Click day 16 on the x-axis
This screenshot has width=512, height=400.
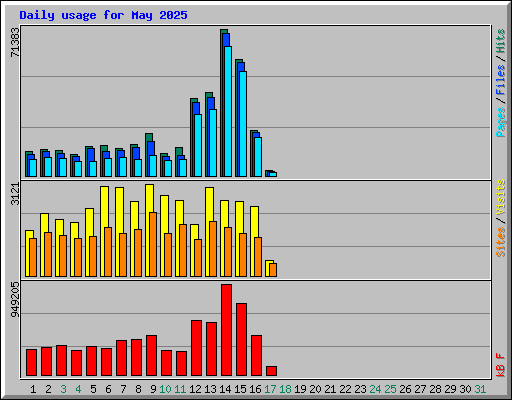click(255, 389)
